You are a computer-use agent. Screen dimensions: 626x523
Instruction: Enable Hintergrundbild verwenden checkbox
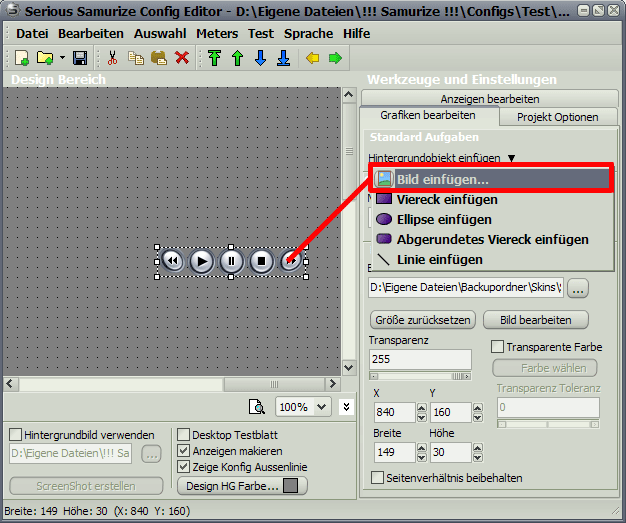16,435
